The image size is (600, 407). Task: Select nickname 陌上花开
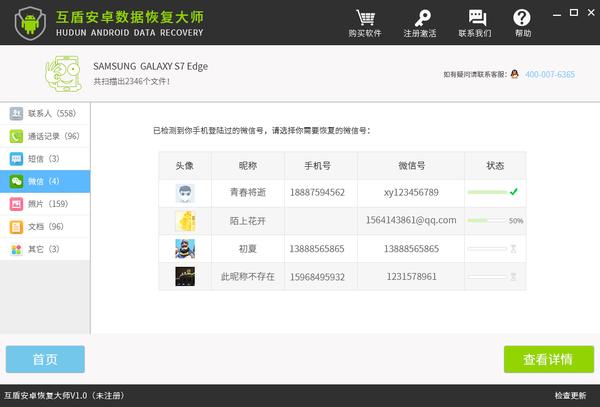click(248, 221)
